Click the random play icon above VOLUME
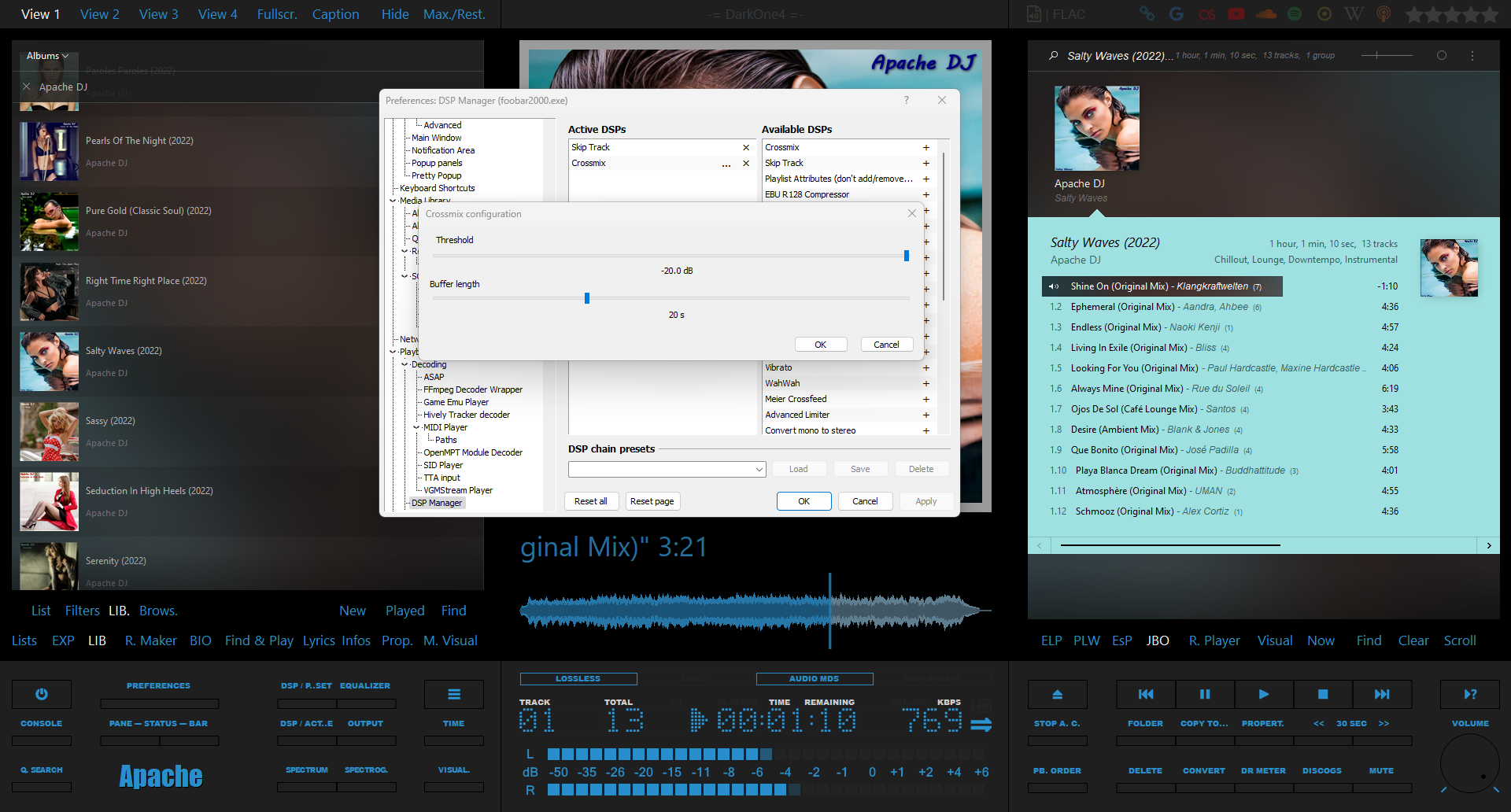 (x=1470, y=694)
